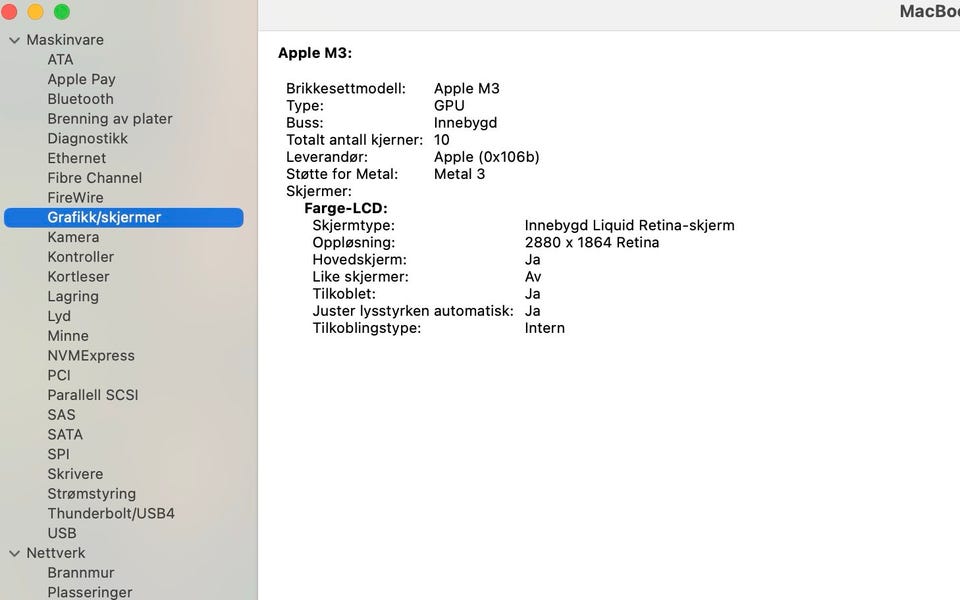Viewport: 960px width, 600px height.
Task: Select Lagring in the sidebar
Action: (x=73, y=296)
